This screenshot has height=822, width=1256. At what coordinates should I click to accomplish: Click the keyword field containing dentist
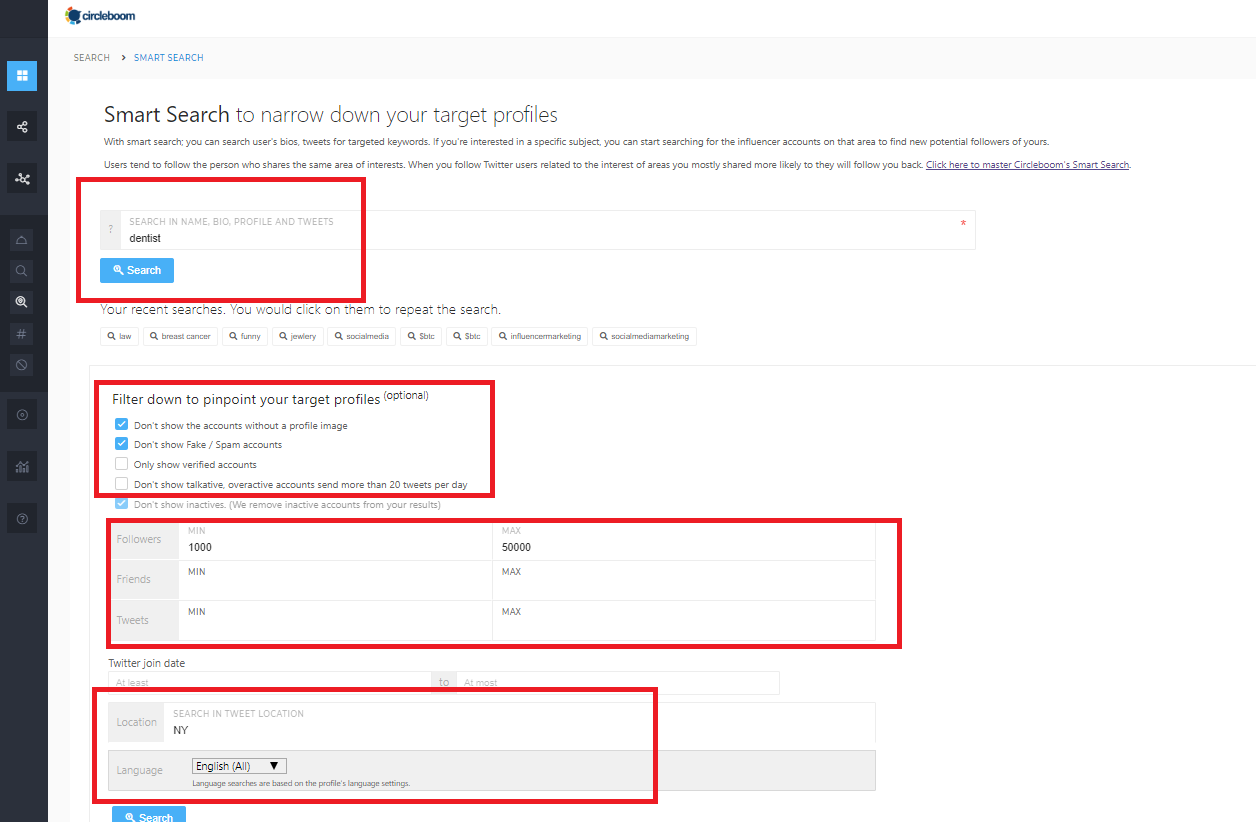(x=547, y=230)
